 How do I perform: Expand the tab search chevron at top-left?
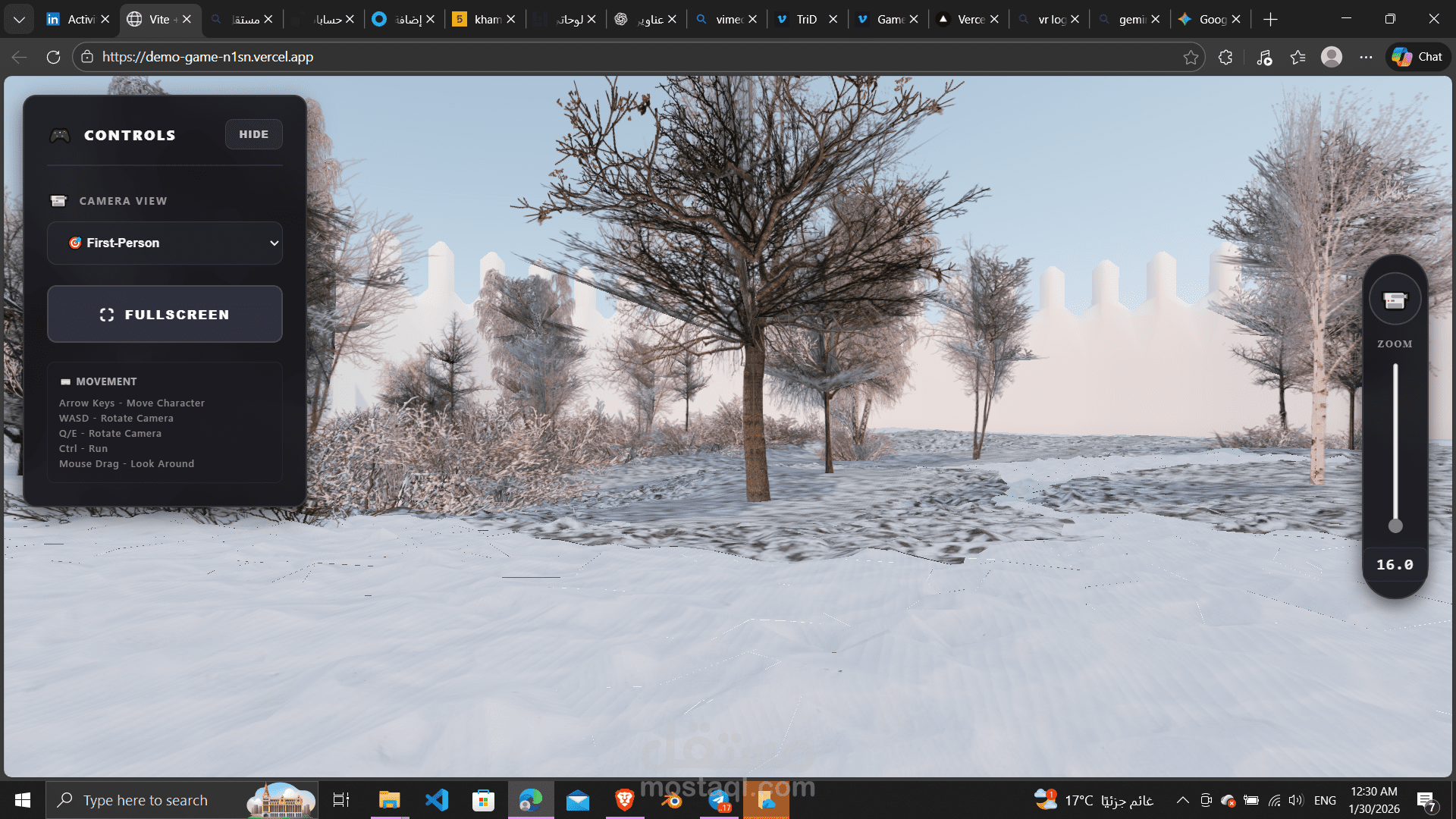(x=19, y=19)
